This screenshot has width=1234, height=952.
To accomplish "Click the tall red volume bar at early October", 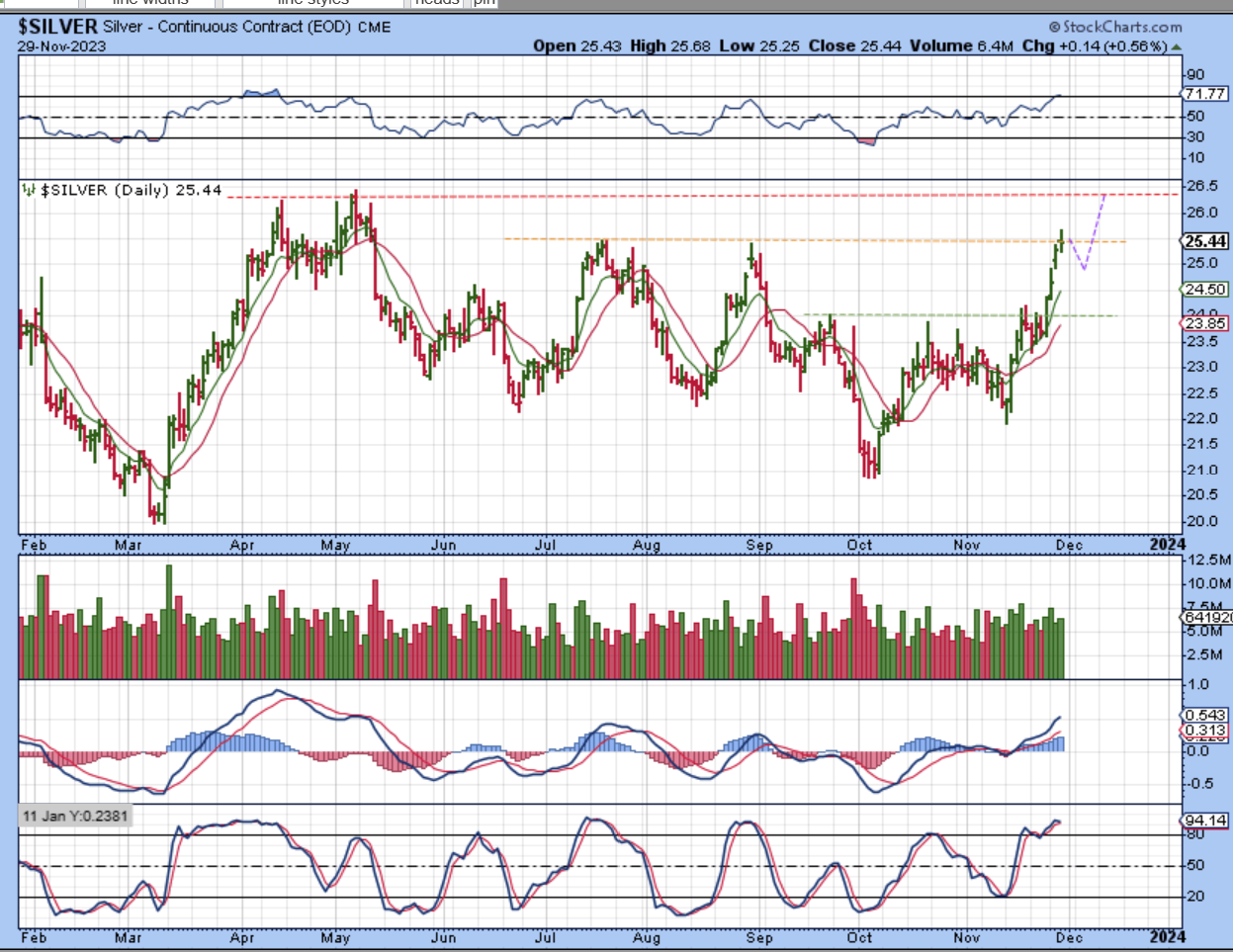I will pos(854,629).
